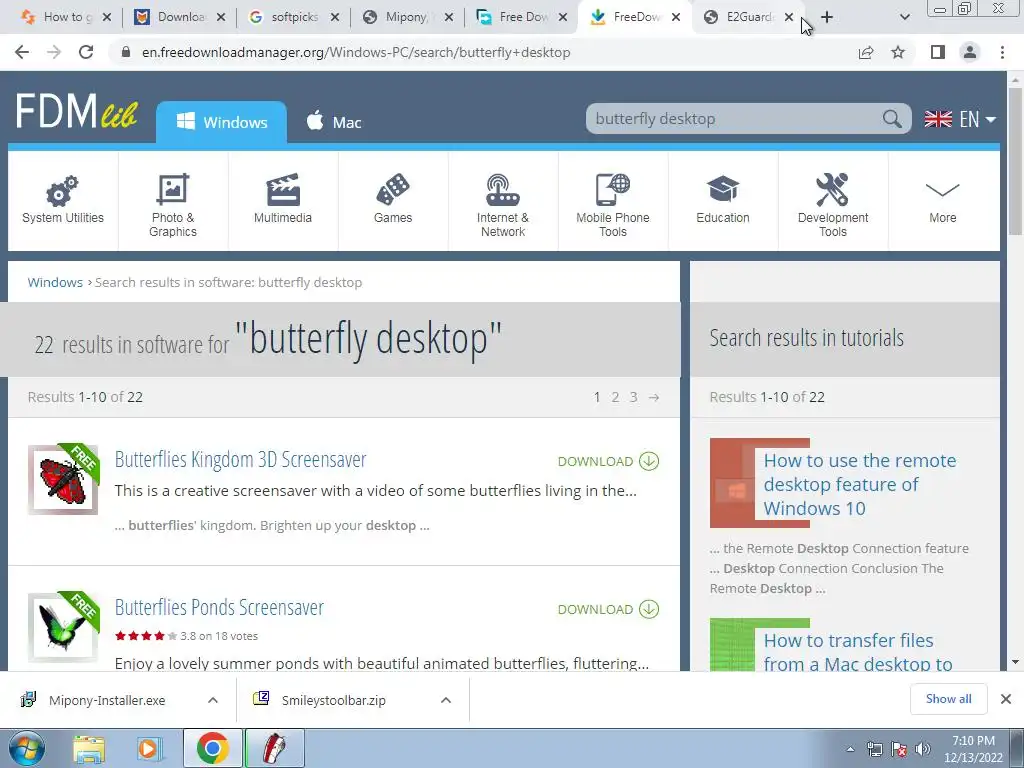
Task: Open Development Tools category
Action: pos(833,201)
